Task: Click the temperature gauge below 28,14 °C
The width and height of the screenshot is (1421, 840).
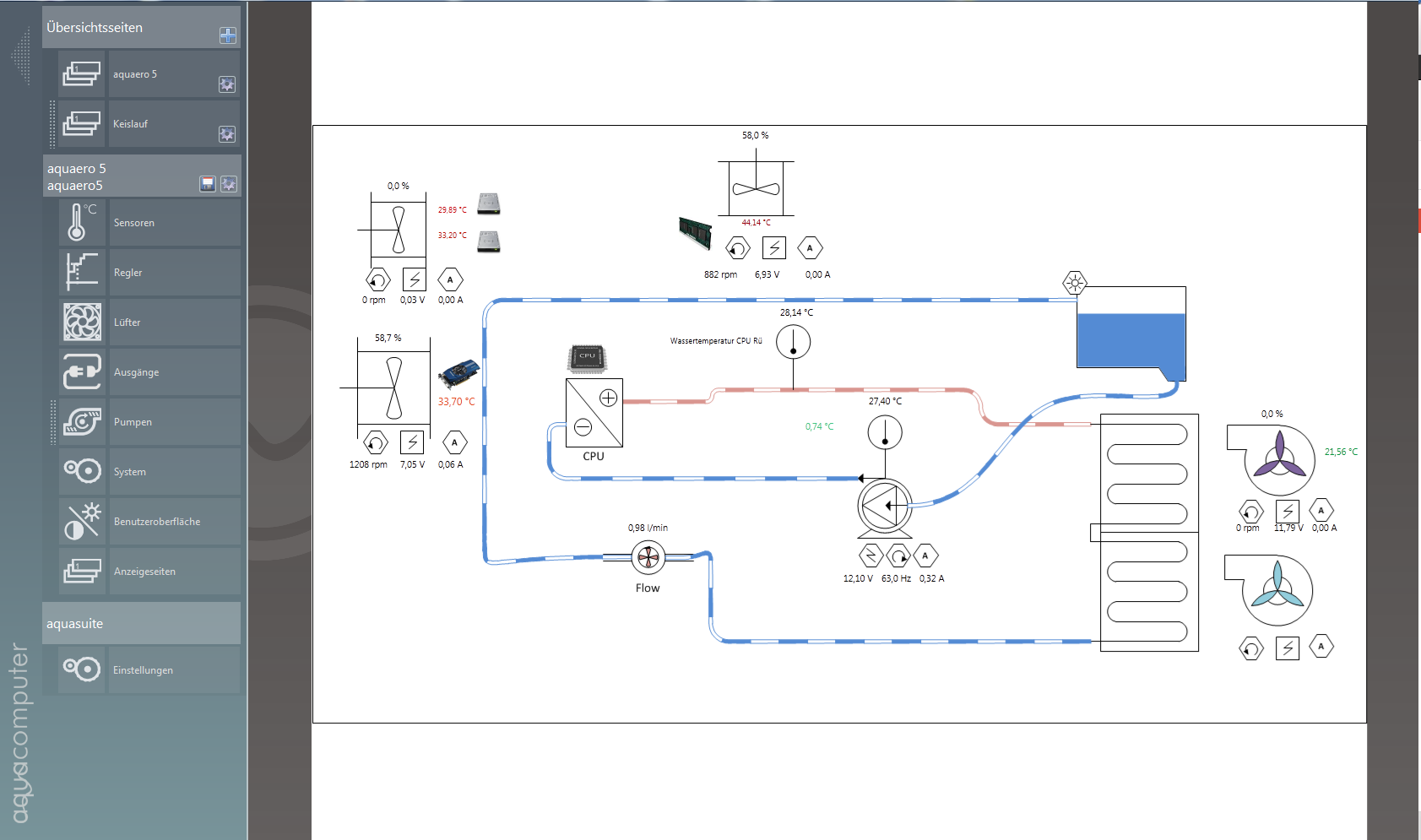Action: (x=793, y=342)
